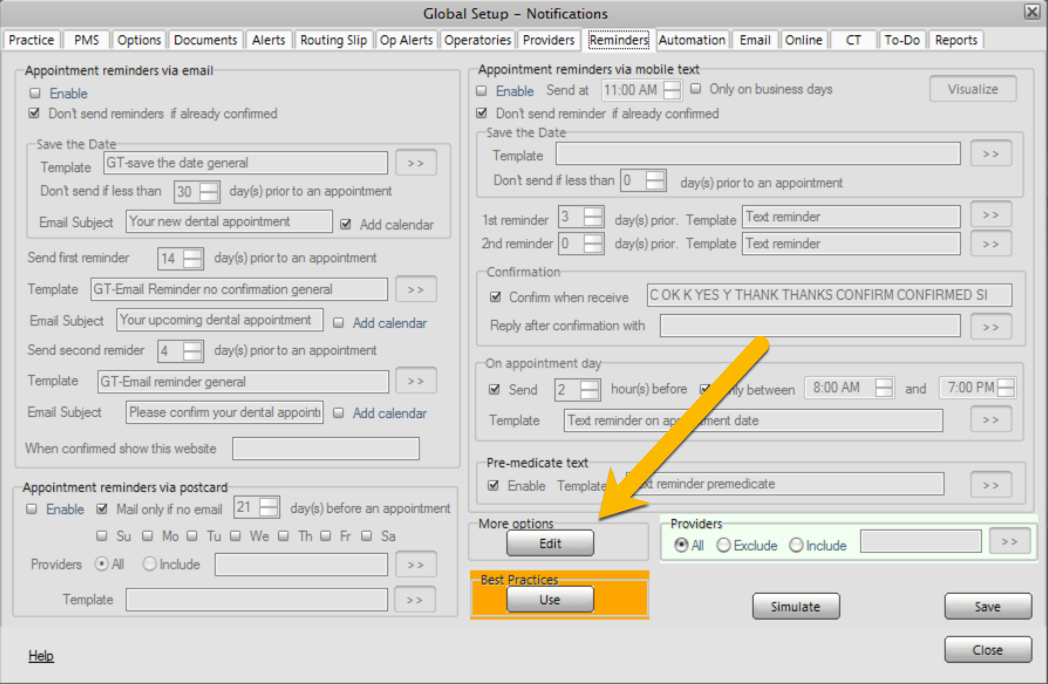Click the >> button beside Reply after confirmation field
Screen dimensions: 1048x684
[x=990, y=327]
